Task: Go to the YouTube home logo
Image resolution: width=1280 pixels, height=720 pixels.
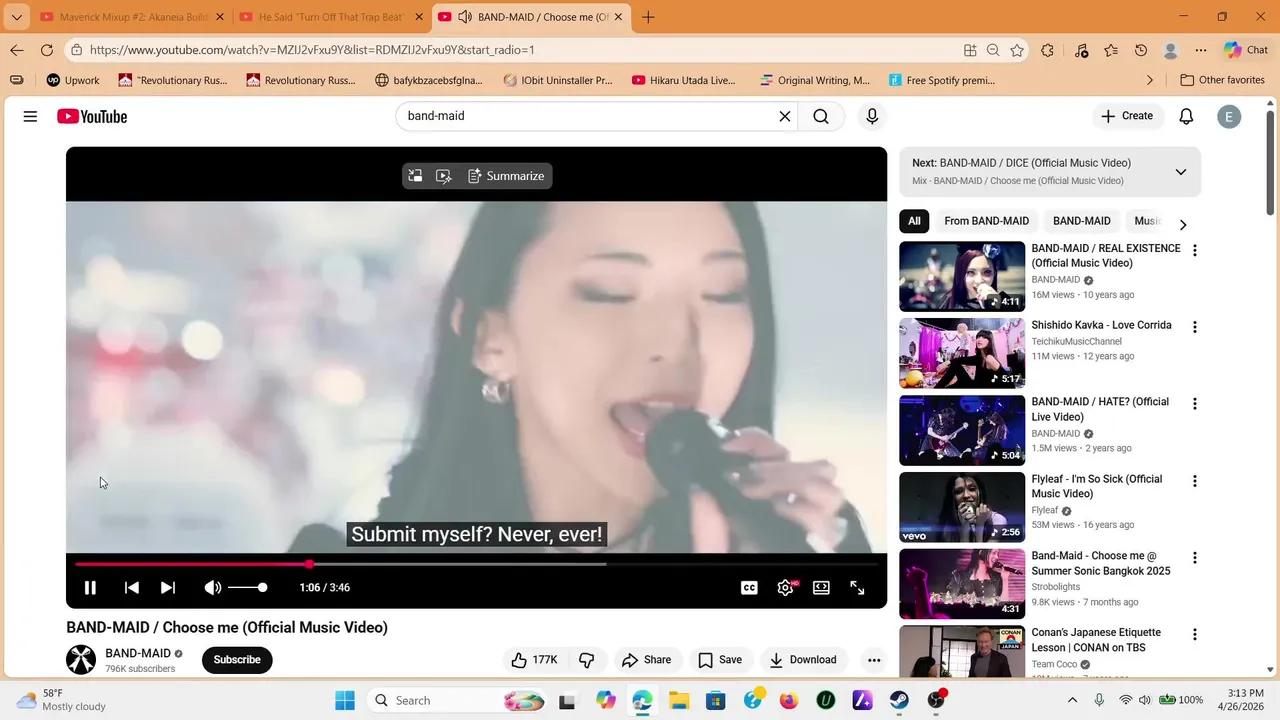Action: click(x=92, y=116)
